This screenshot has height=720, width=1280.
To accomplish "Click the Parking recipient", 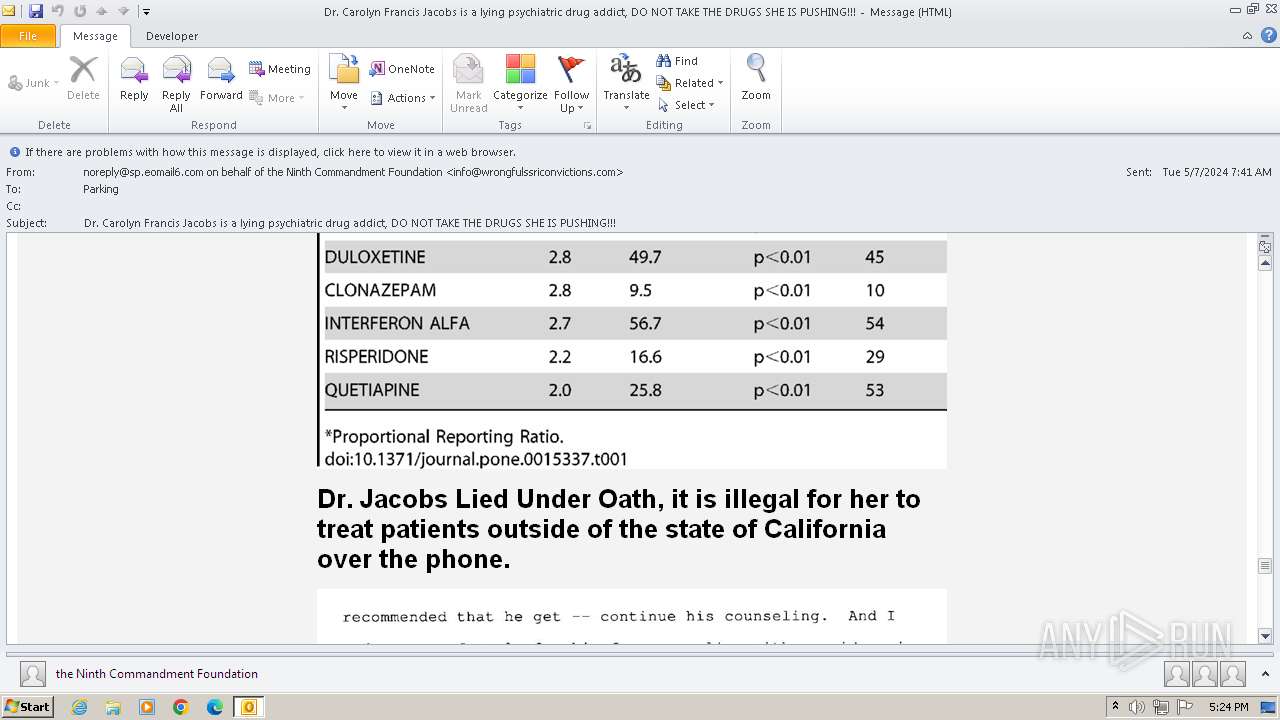I will pos(101,189).
